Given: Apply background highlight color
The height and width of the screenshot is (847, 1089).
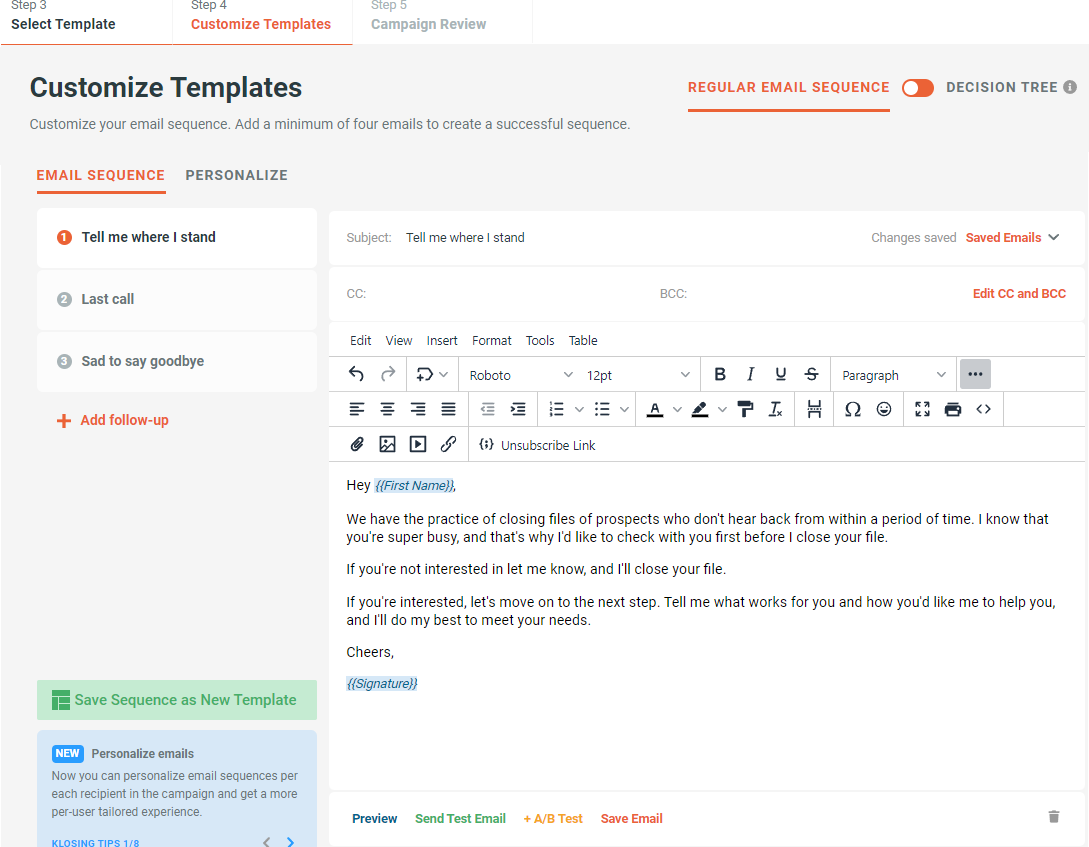Looking at the screenshot, I should pos(700,410).
